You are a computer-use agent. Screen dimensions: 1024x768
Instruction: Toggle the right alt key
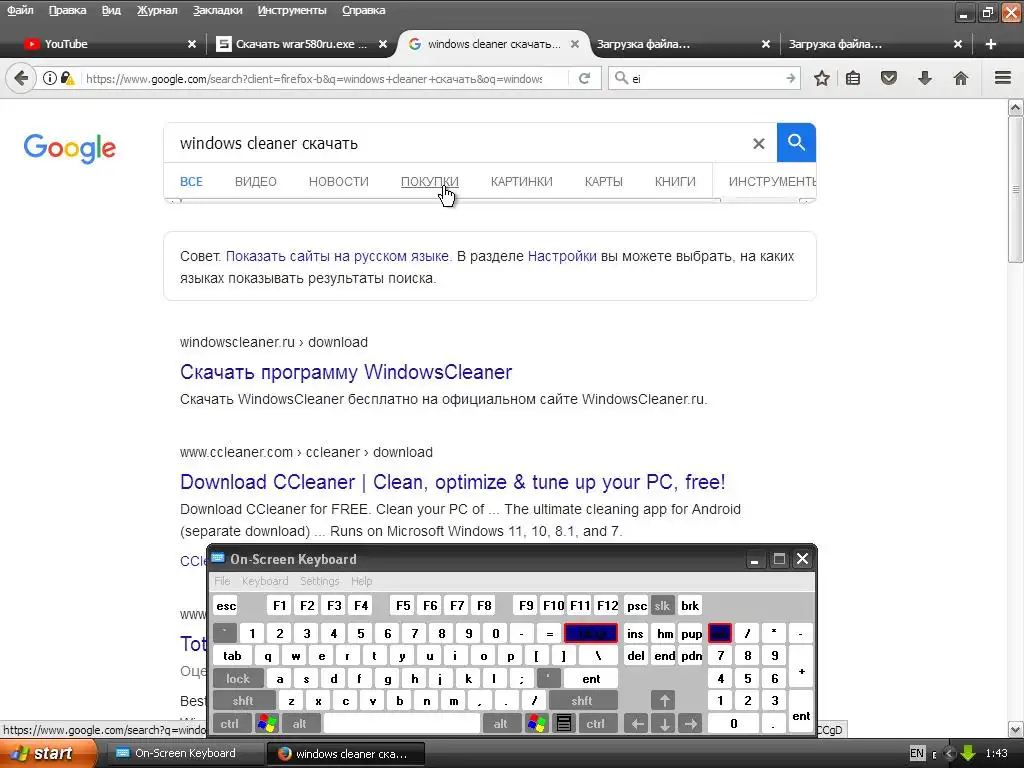point(501,723)
